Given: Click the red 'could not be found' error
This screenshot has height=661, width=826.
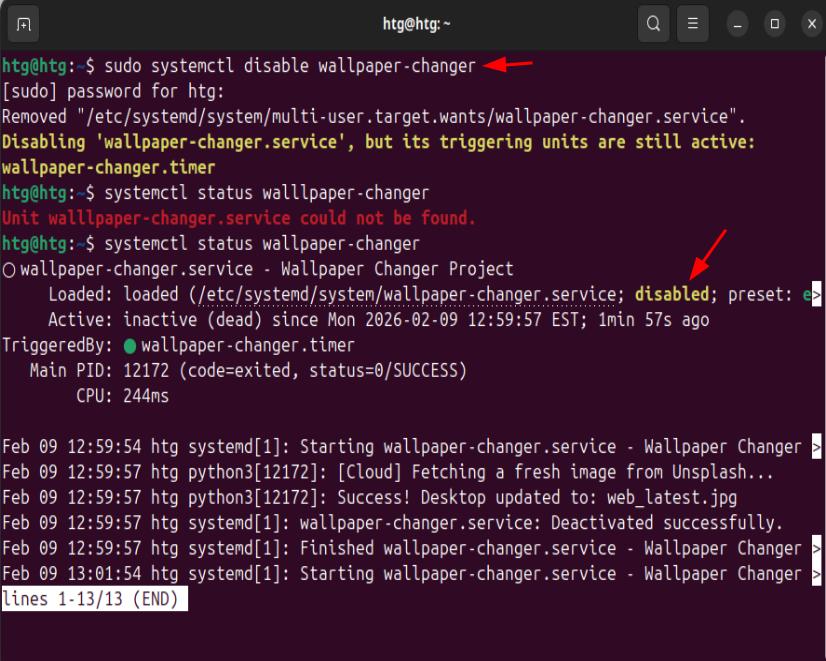Looking at the screenshot, I should click(x=239, y=218).
